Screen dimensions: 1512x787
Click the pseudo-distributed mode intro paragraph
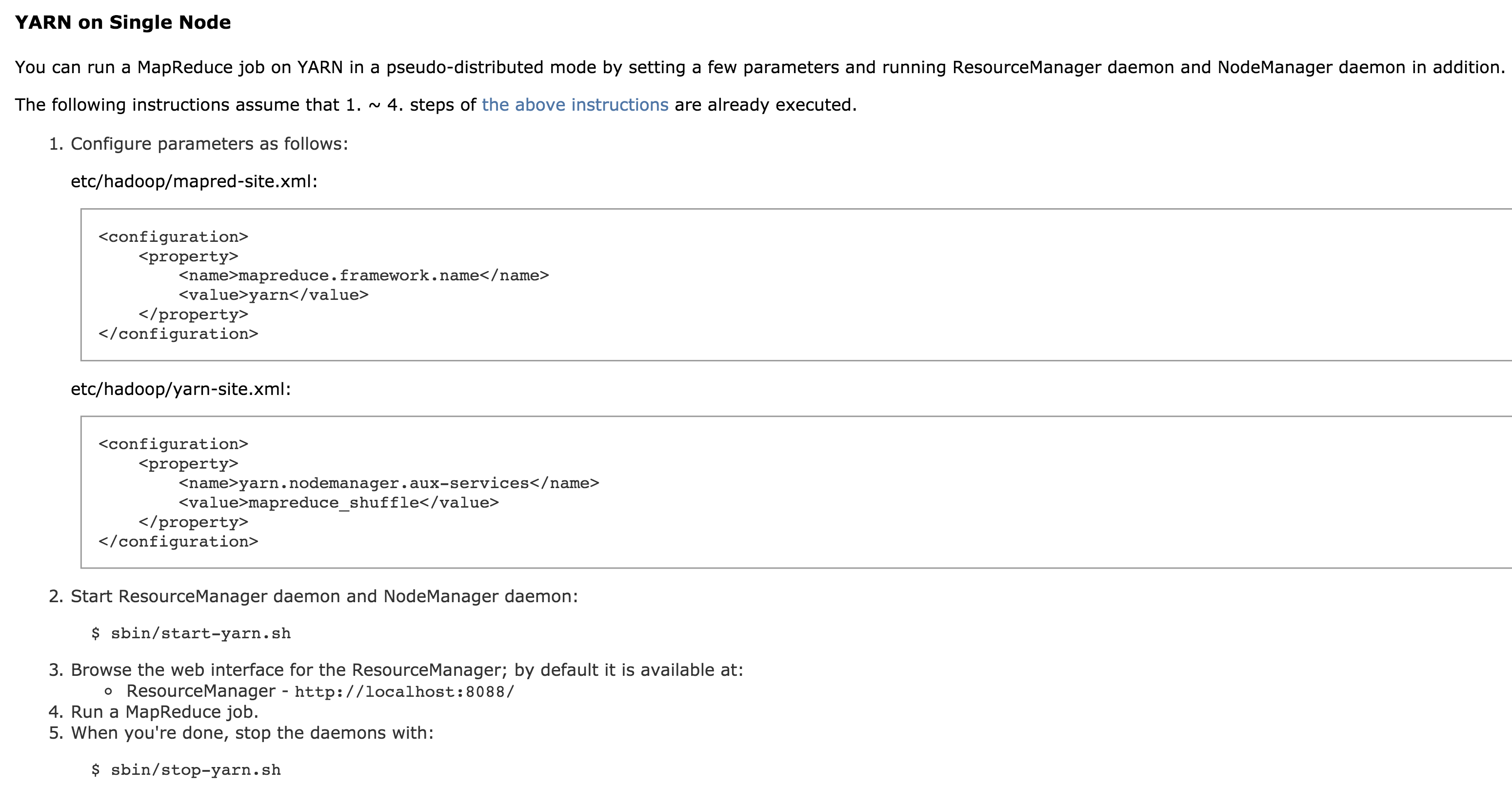[x=759, y=67]
